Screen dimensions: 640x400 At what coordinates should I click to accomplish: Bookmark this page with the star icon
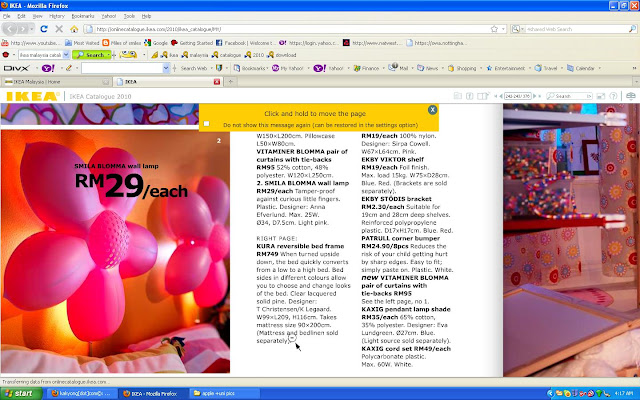[x=494, y=29]
